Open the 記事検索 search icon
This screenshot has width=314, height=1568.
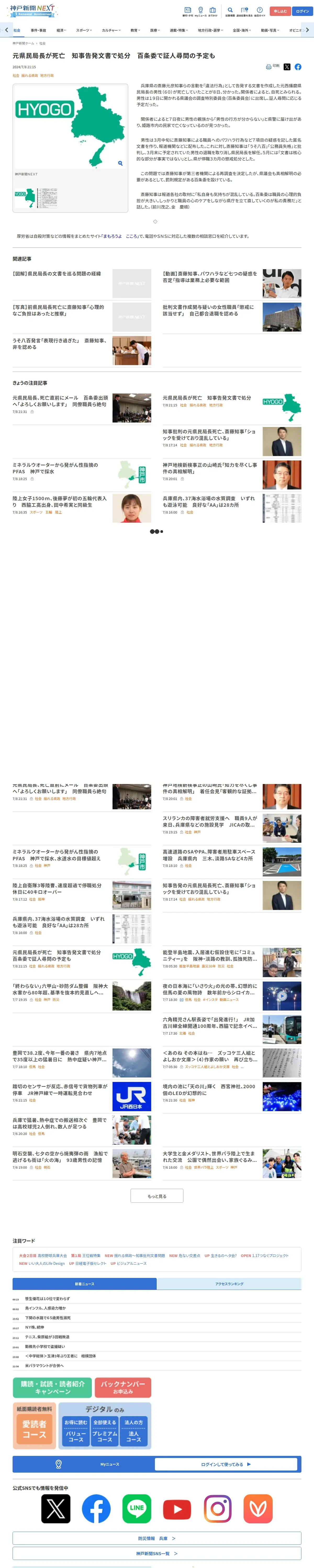pos(230,11)
